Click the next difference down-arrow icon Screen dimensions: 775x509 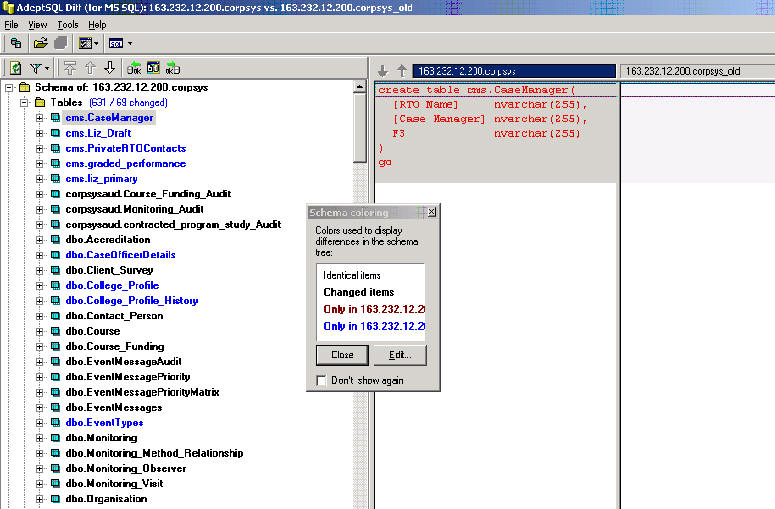[x=110, y=68]
